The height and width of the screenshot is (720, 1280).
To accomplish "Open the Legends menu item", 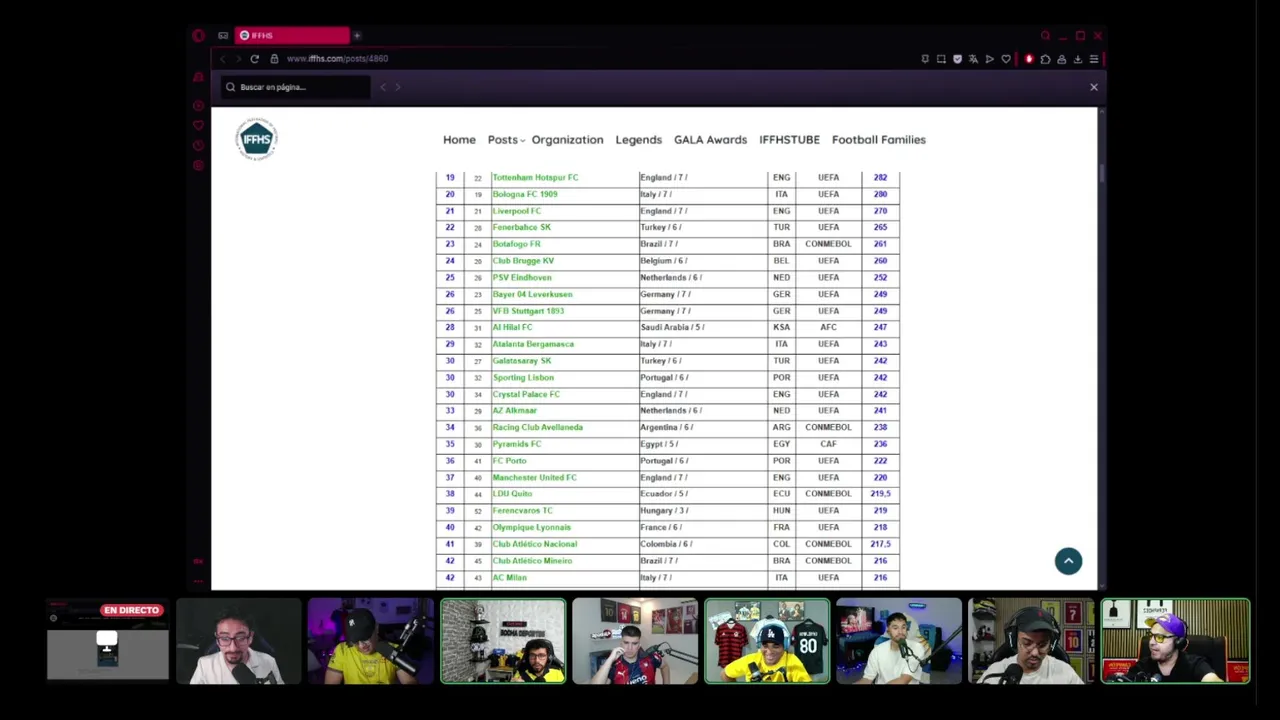I will coord(638,140).
